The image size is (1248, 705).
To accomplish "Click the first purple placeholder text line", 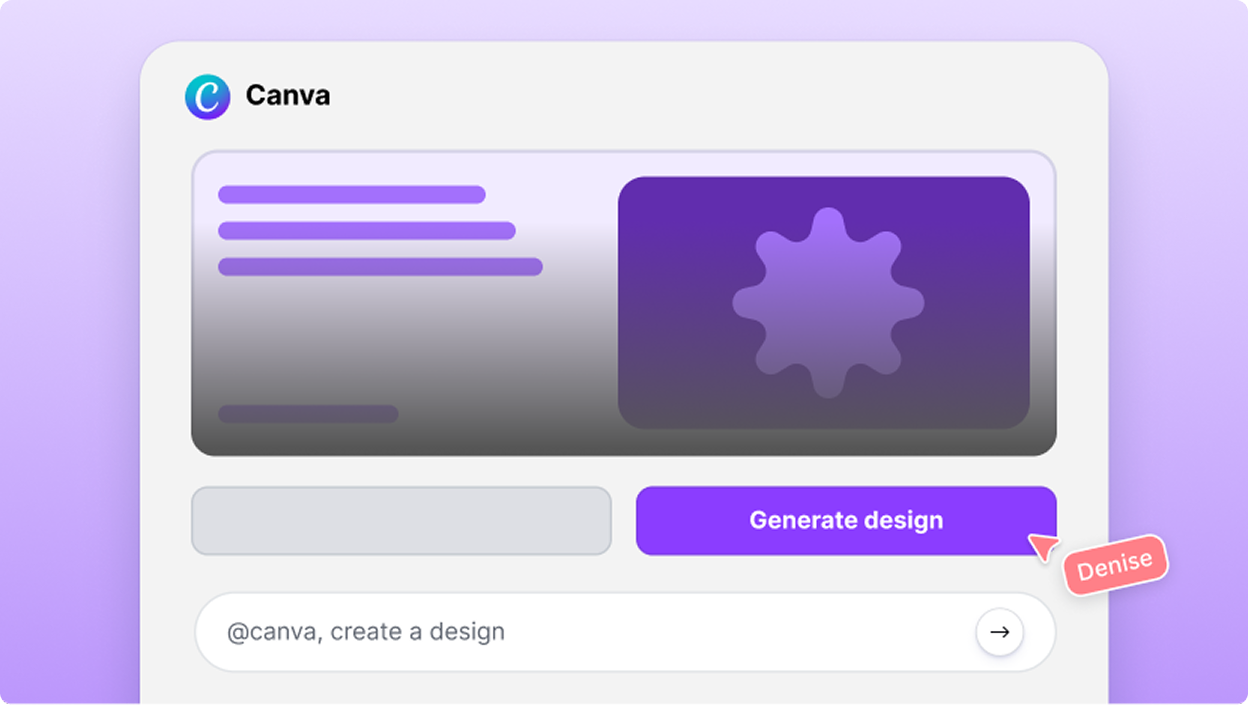I will [x=352, y=194].
